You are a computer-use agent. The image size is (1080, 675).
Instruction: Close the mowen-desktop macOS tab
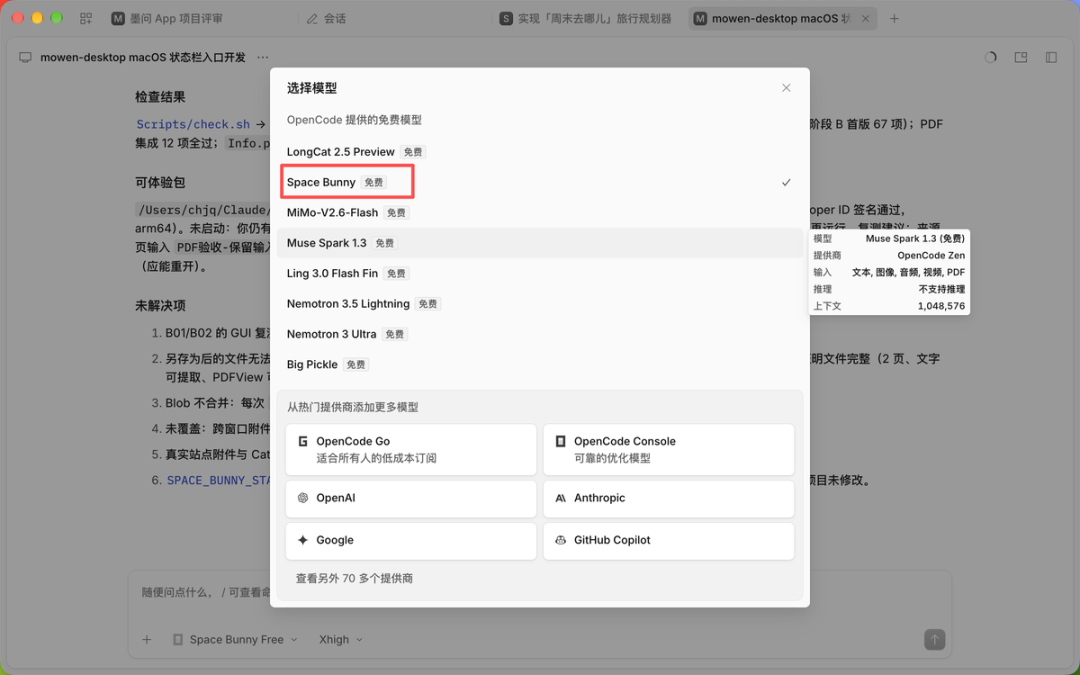pos(866,19)
